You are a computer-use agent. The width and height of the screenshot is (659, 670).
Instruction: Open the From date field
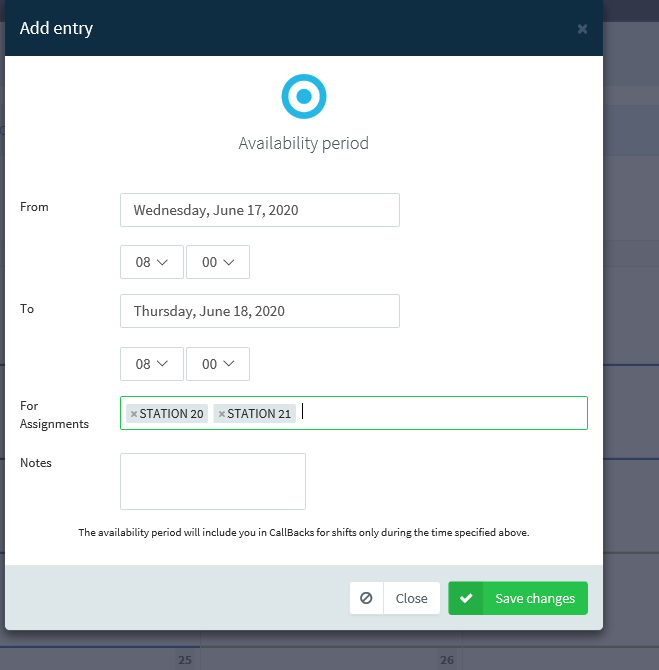click(260, 210)
